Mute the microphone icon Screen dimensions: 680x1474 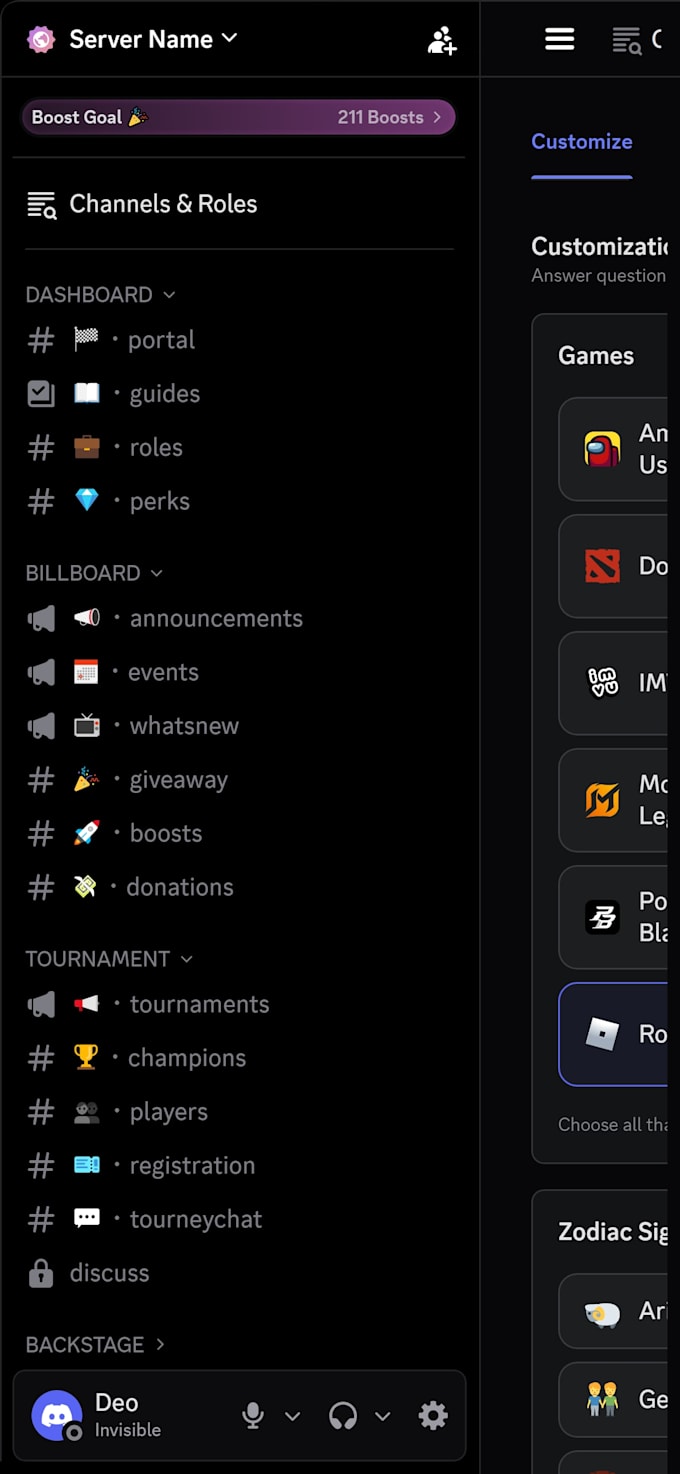tap(253, 1415)
